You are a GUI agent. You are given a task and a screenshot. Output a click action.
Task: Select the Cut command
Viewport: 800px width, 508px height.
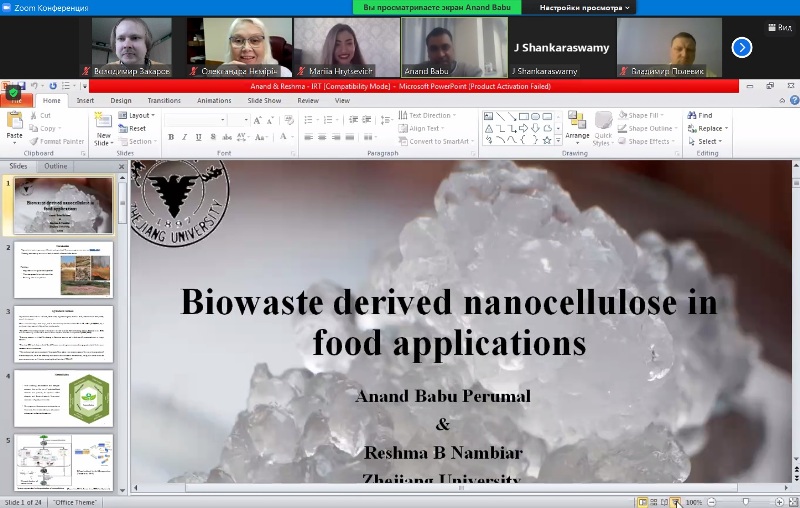point(40,115)
